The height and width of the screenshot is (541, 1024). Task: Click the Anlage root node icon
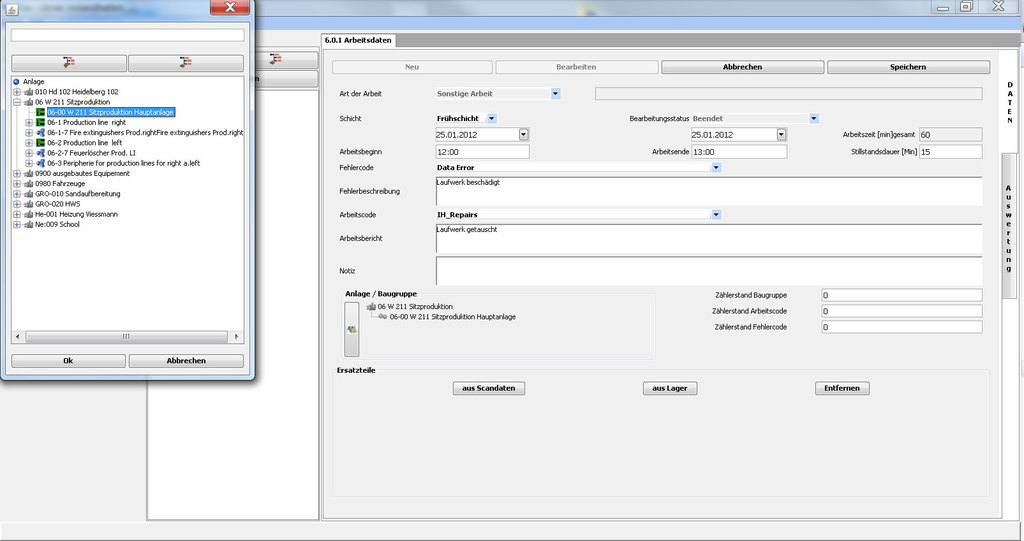17,81
